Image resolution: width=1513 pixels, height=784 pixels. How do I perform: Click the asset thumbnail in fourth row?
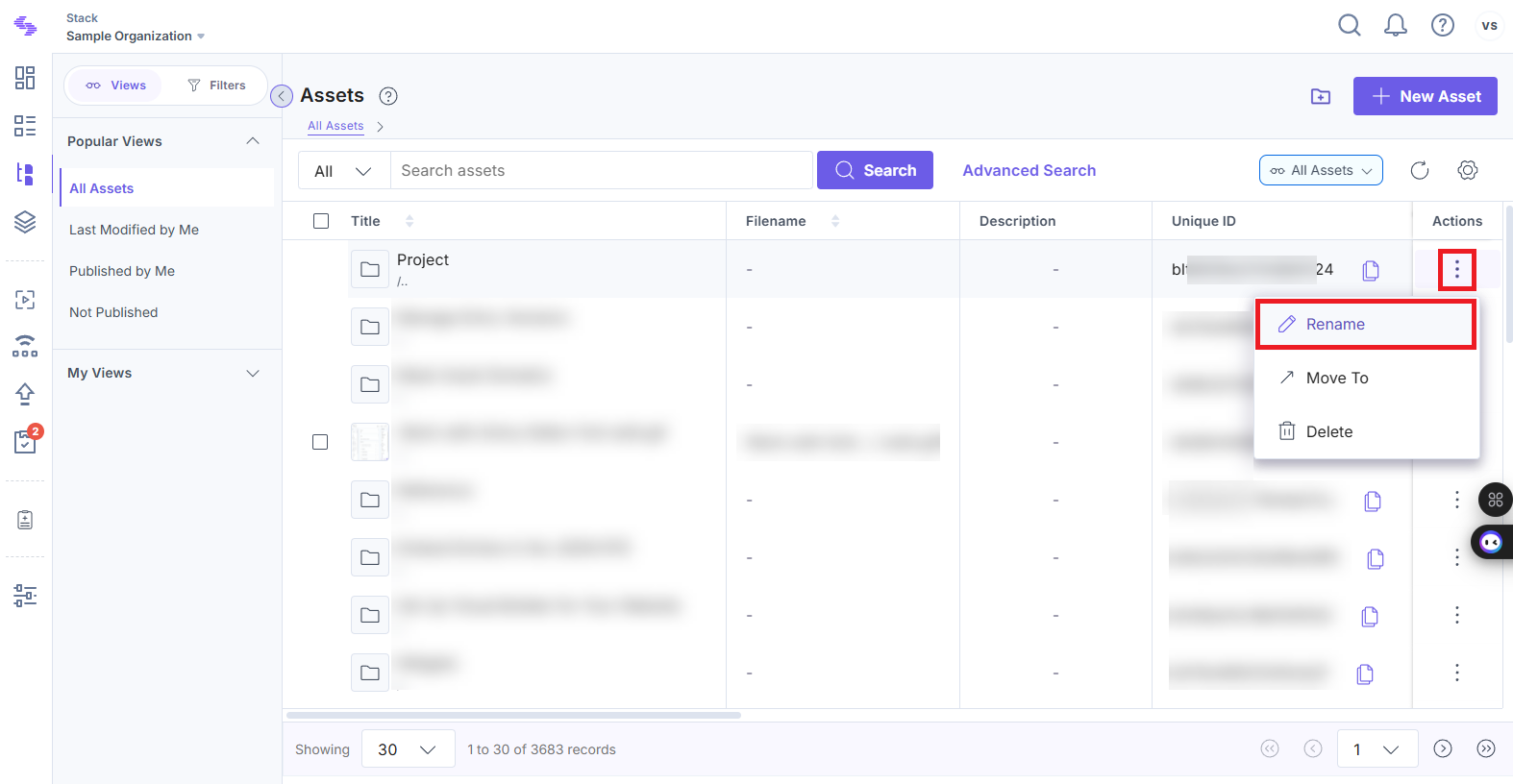(370, 442)
